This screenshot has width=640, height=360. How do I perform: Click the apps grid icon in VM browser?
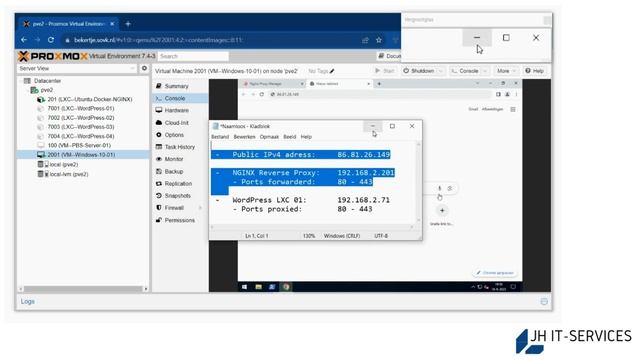coord(513,109)
